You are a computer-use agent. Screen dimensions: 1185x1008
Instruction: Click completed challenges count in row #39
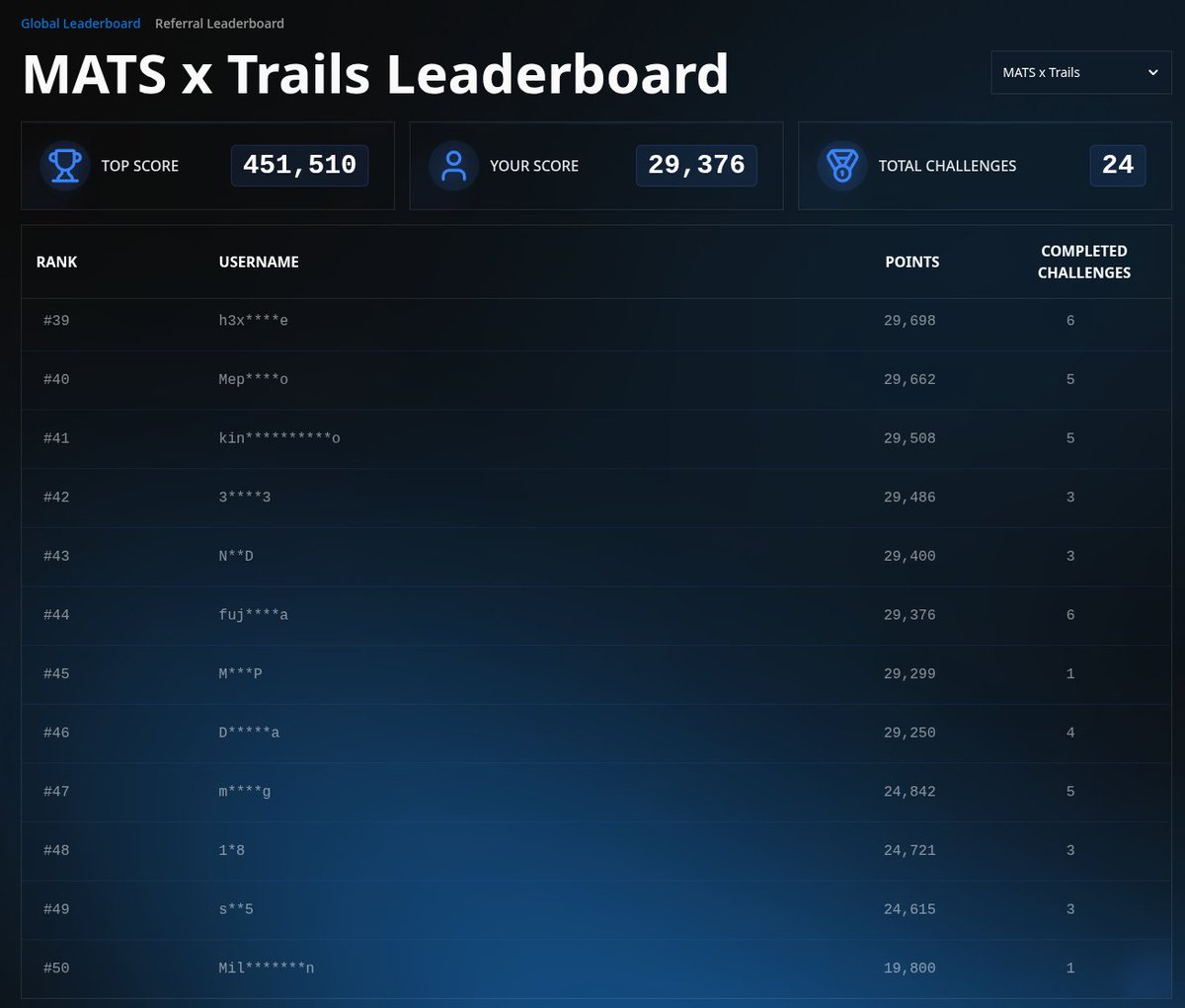click(x=1070, y=321)
